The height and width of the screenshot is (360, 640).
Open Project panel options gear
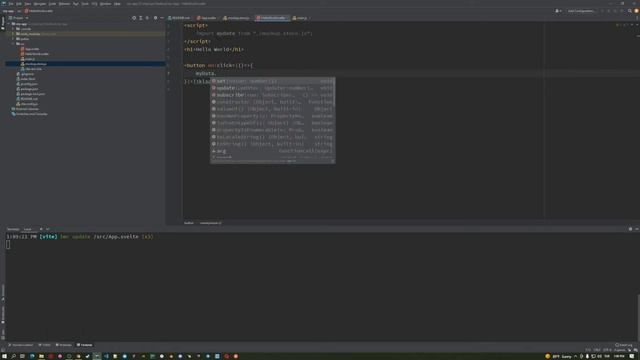pyautogui.click(x=155, y=18)
